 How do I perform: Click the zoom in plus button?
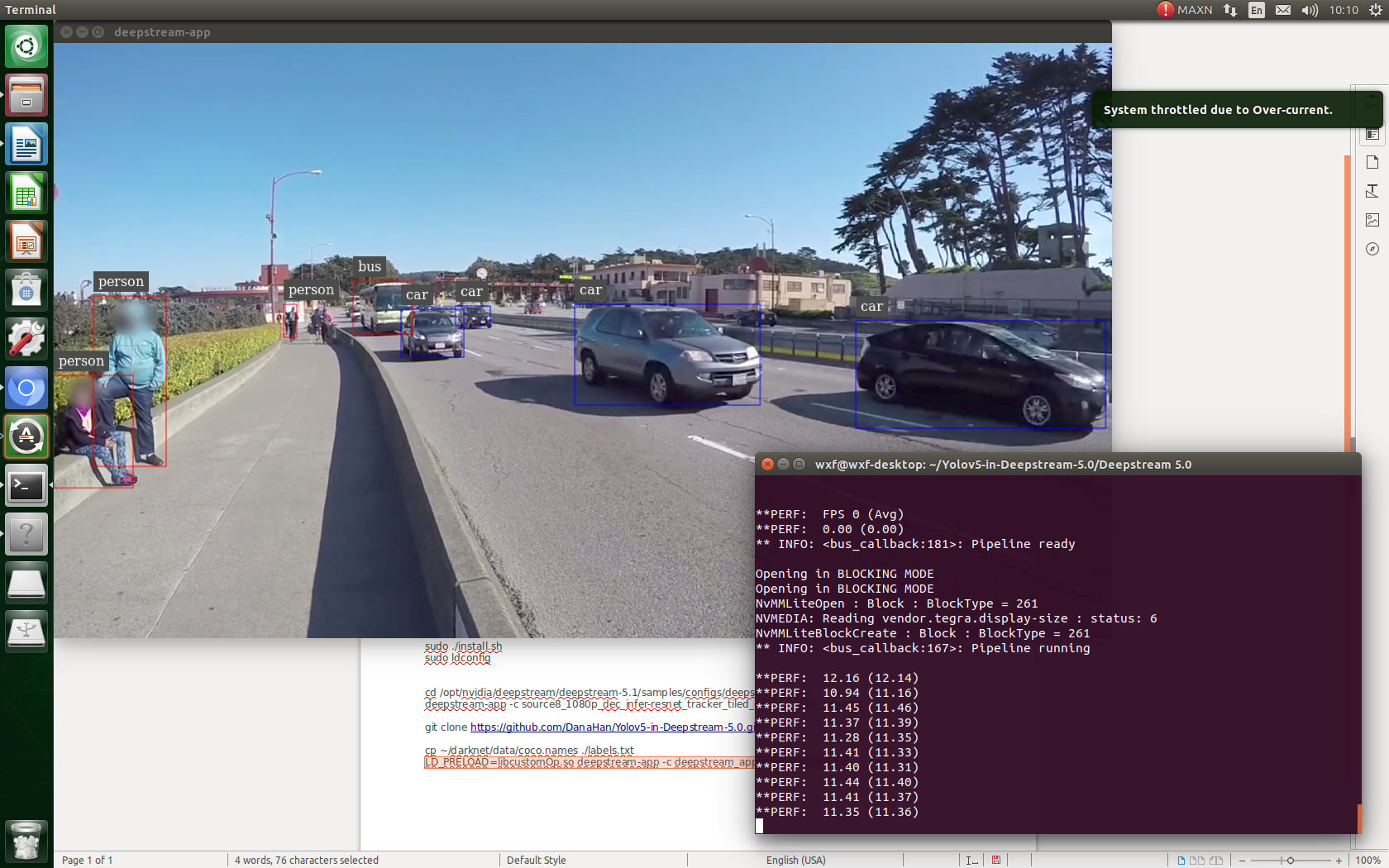click(x=1337, y=860)
